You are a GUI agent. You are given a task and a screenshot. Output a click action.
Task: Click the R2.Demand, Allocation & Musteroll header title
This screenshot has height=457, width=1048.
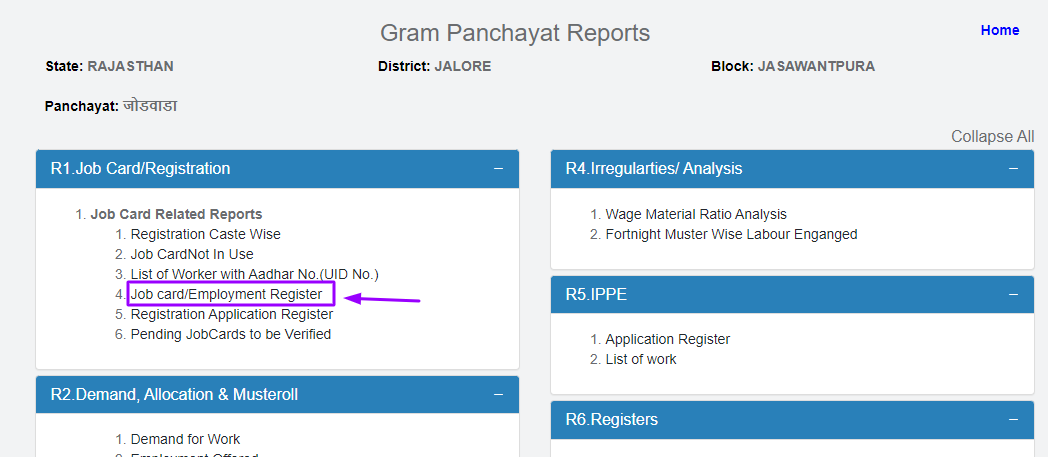click(x=174, y=394)
